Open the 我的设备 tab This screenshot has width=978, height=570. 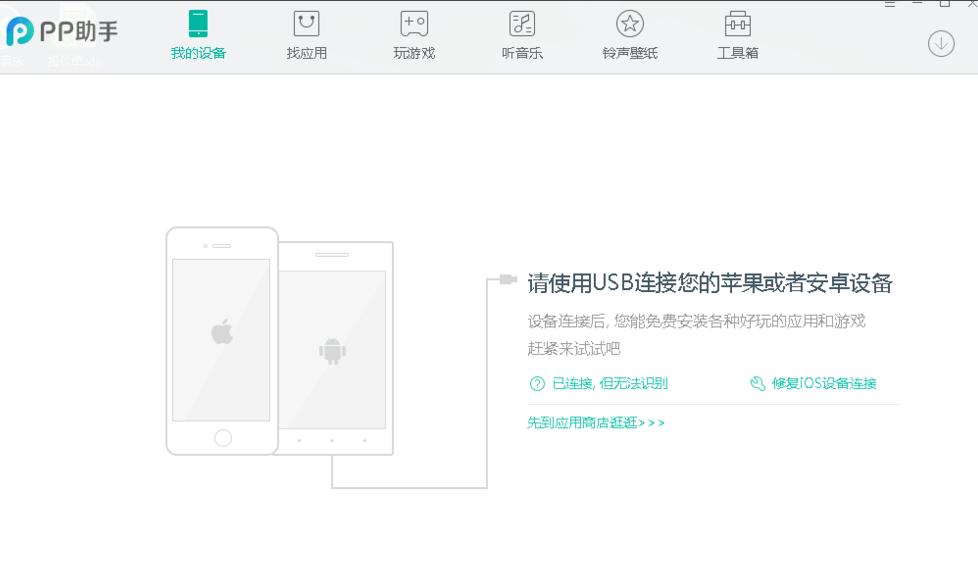tap(198, 36)
